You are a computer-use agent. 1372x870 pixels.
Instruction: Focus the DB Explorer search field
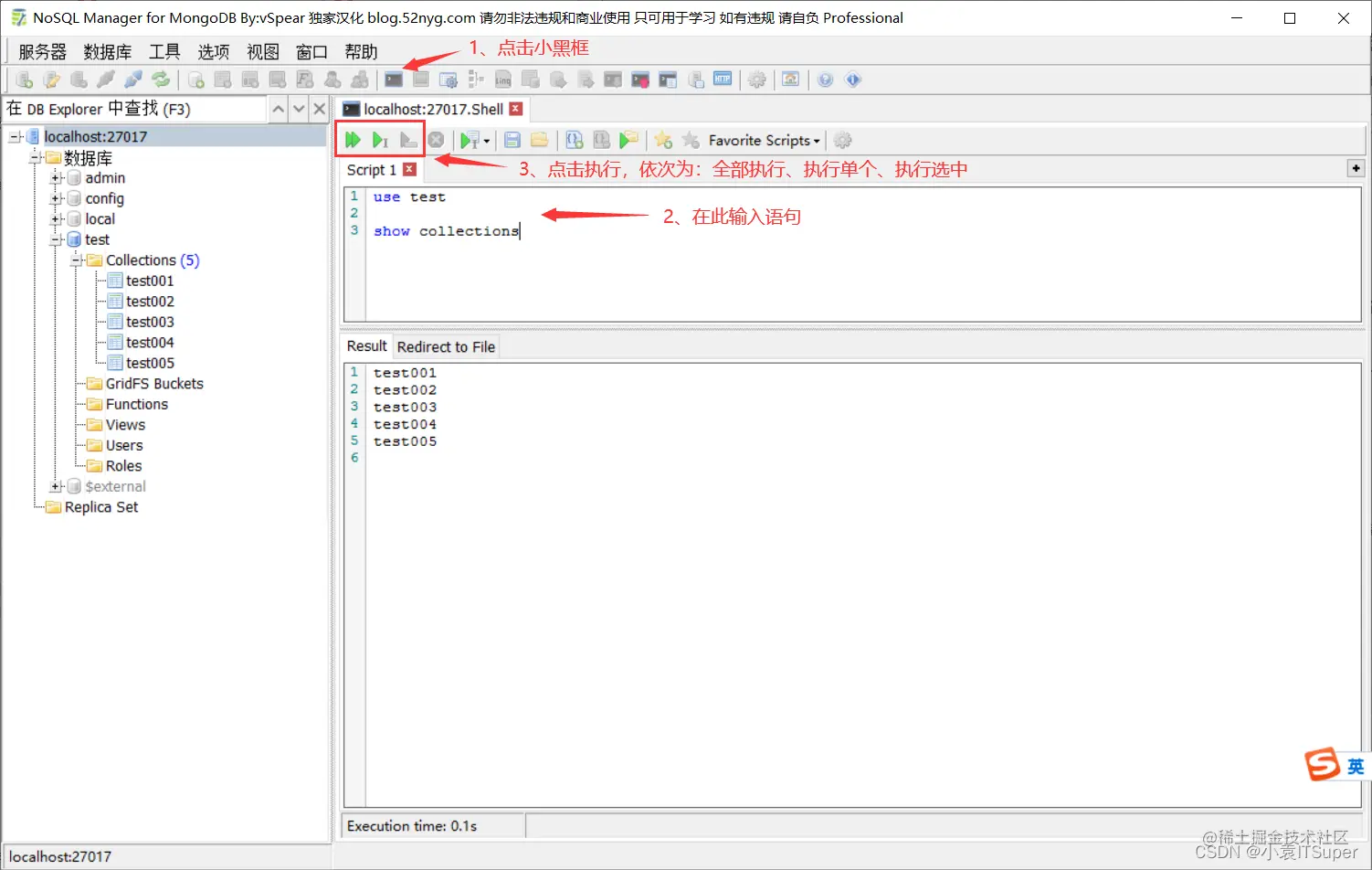(135, 109)
